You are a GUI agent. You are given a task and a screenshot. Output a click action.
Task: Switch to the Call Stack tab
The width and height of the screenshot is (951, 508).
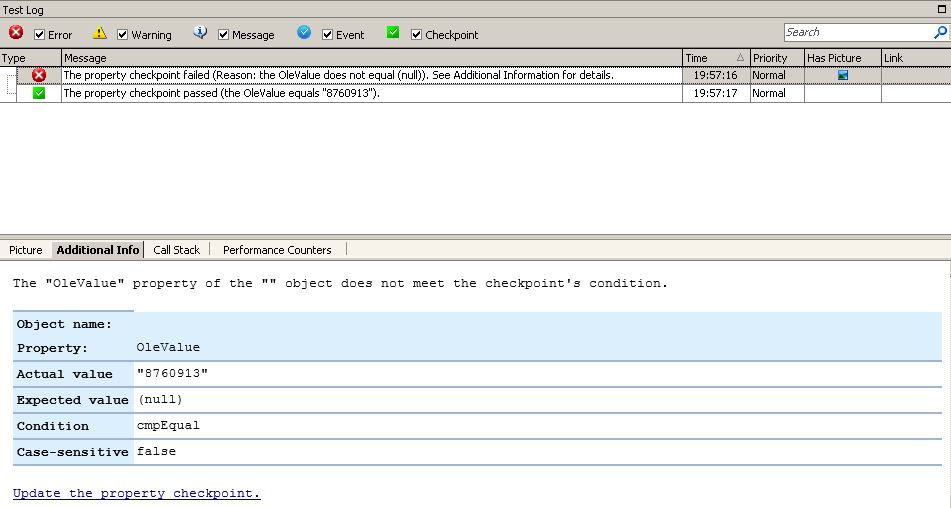[176, 250]
